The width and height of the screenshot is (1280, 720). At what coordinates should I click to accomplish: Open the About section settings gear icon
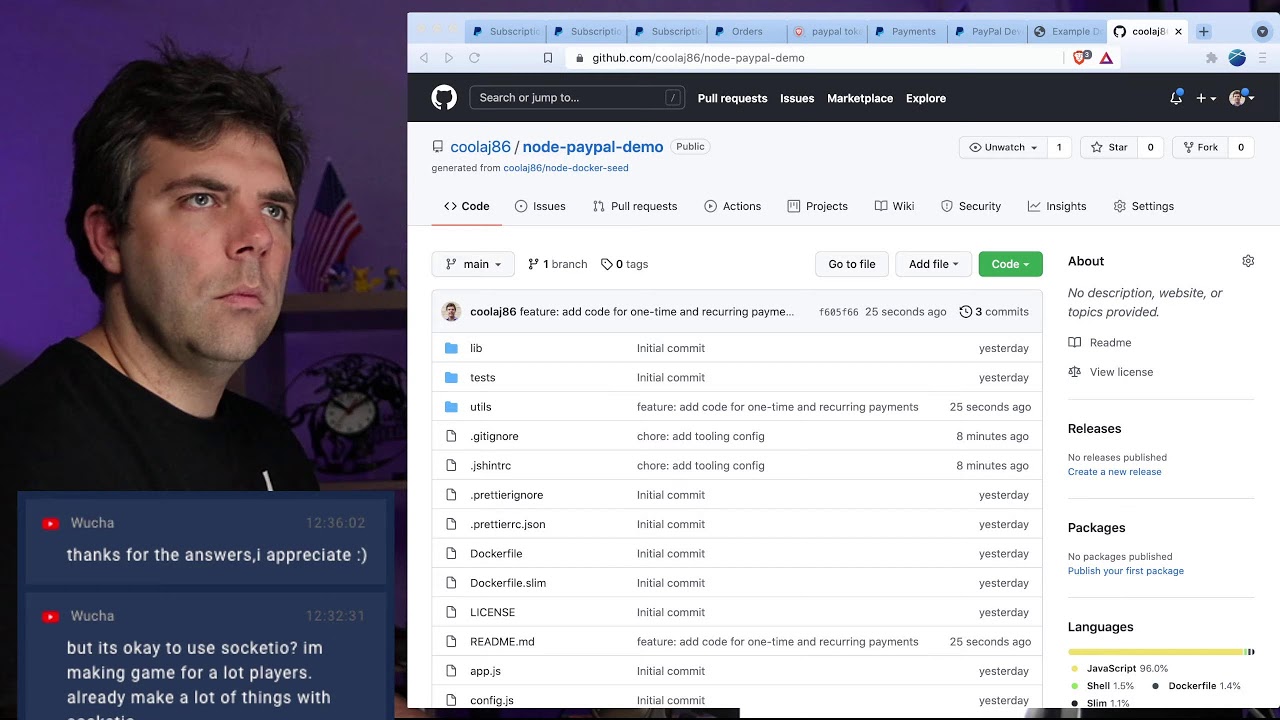(x=1248, y=261)
